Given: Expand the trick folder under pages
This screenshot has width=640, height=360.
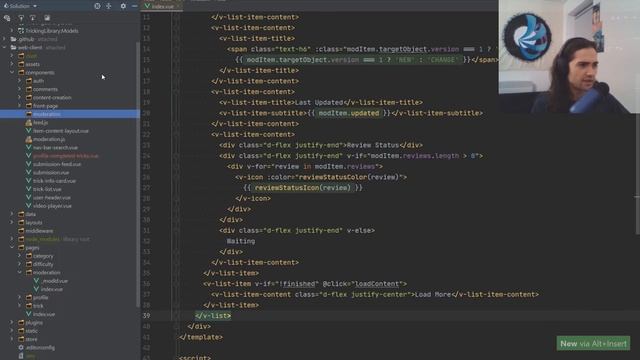Looking at the screenshot, I should 19,306.
